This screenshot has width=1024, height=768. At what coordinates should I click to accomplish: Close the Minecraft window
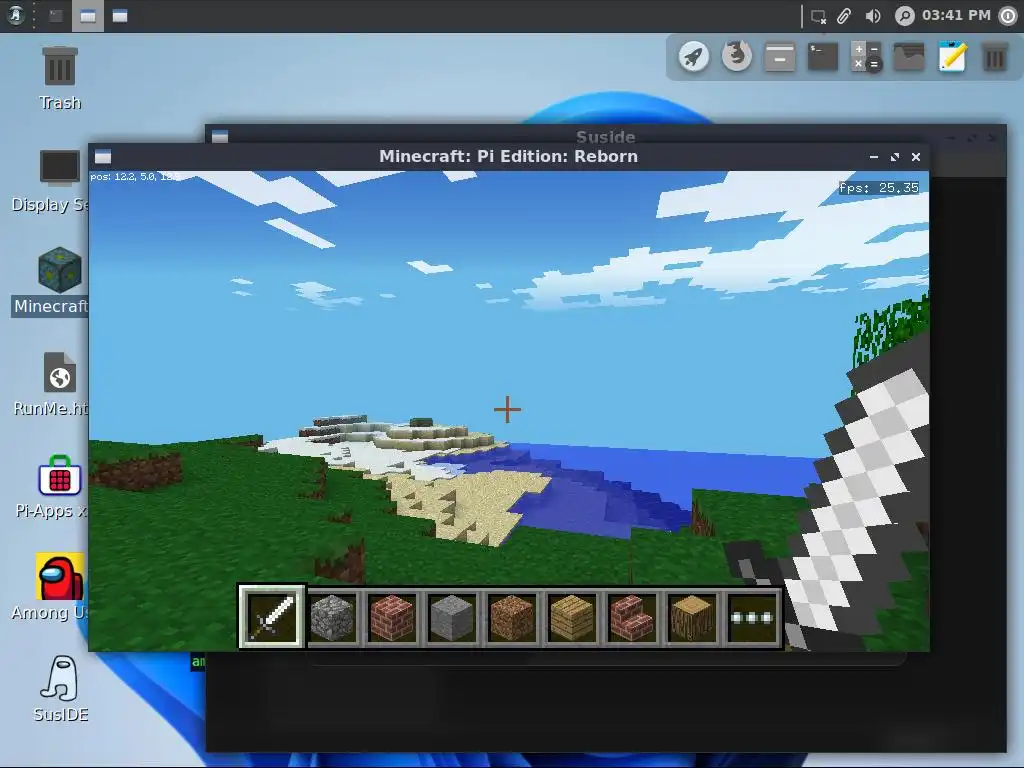click(x=916, y=157)
